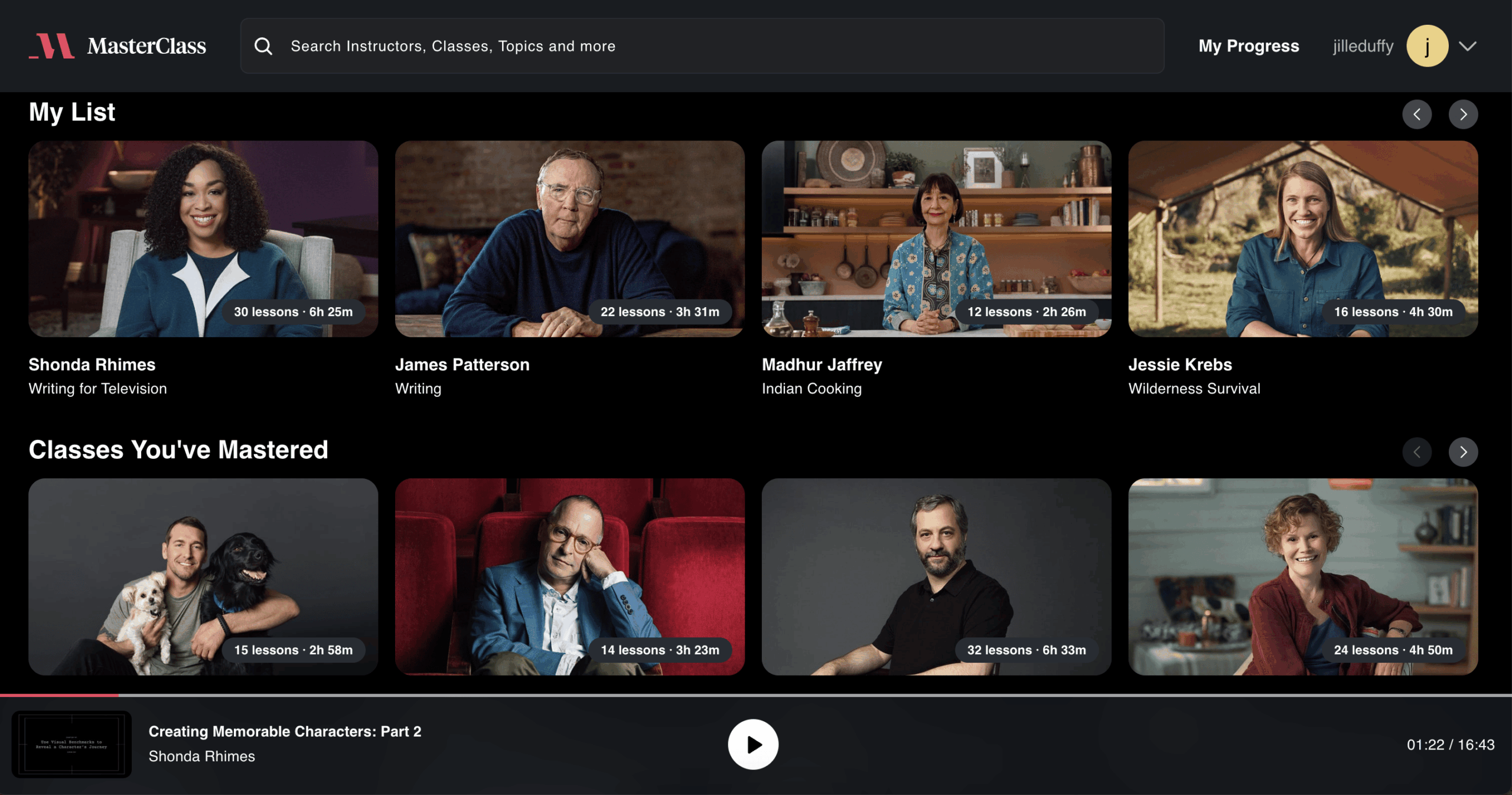The height and width of the screenshot is (795, 1512).
Task: Seek within the lesson progress bar
Action: coord(756,695)
